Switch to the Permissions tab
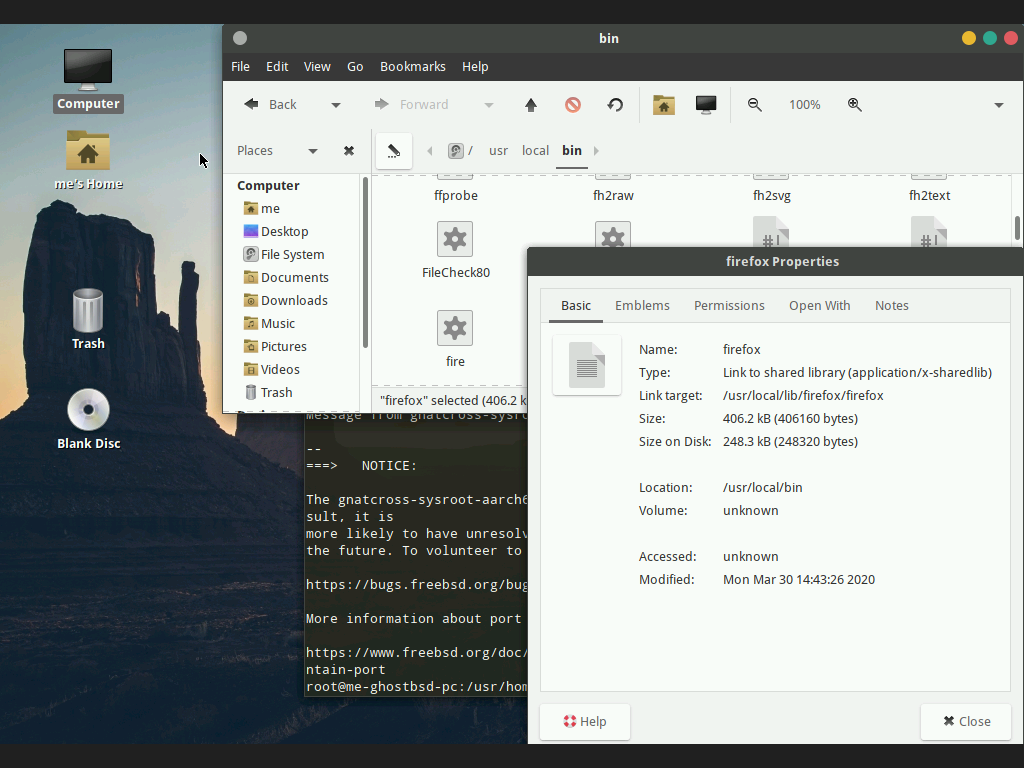1024x768 pixels. (729, 306)
